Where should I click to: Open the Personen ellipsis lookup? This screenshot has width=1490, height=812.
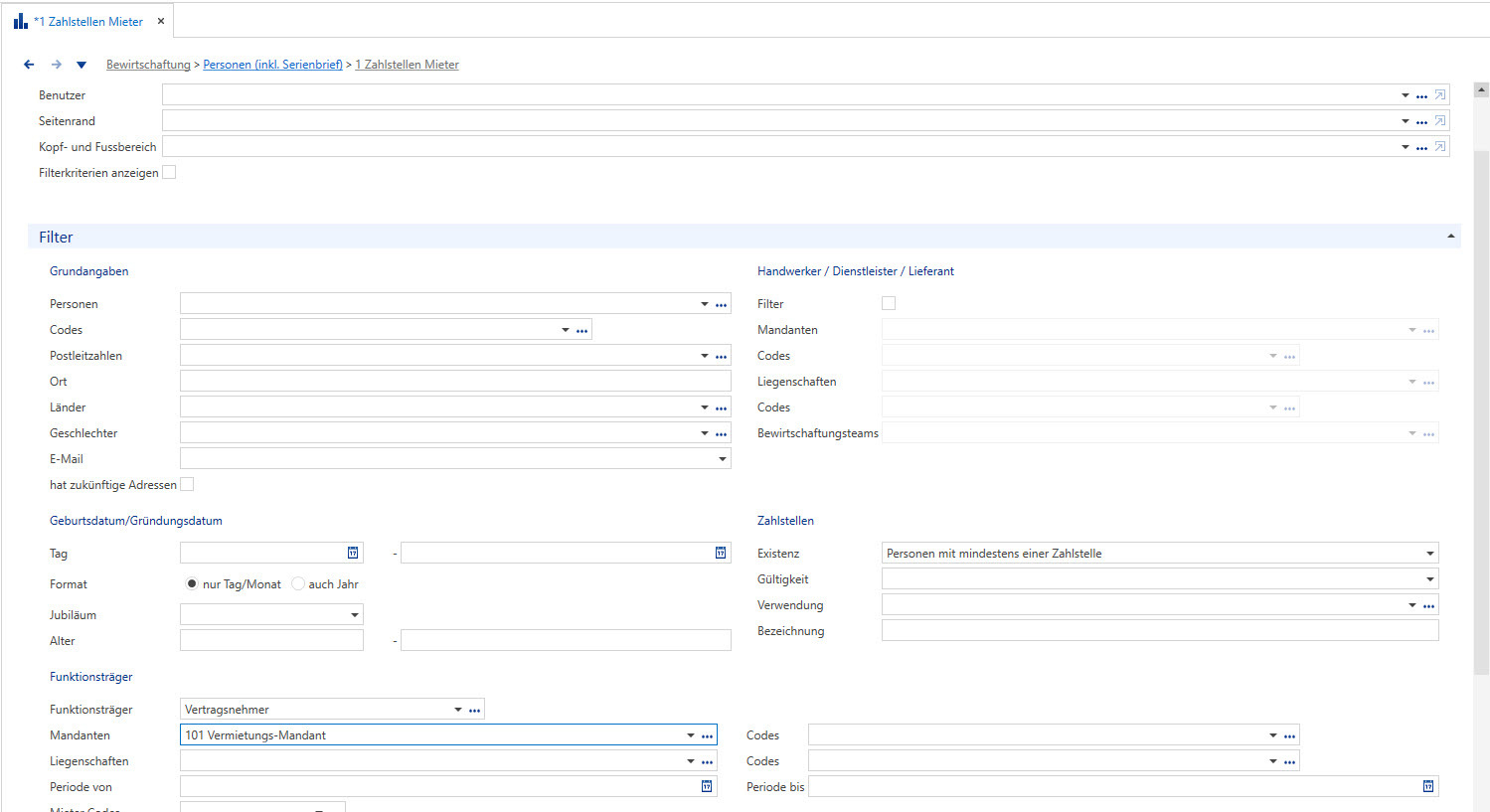722,305
